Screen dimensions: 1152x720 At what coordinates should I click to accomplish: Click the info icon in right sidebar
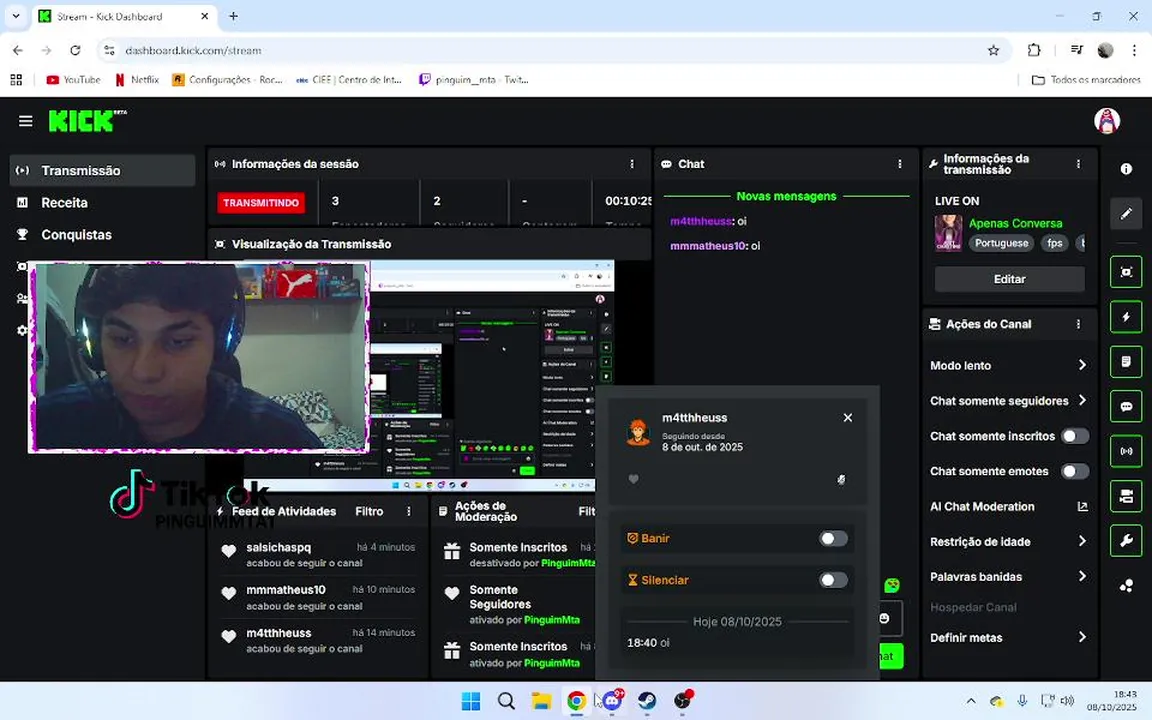tap(1126, 169)
